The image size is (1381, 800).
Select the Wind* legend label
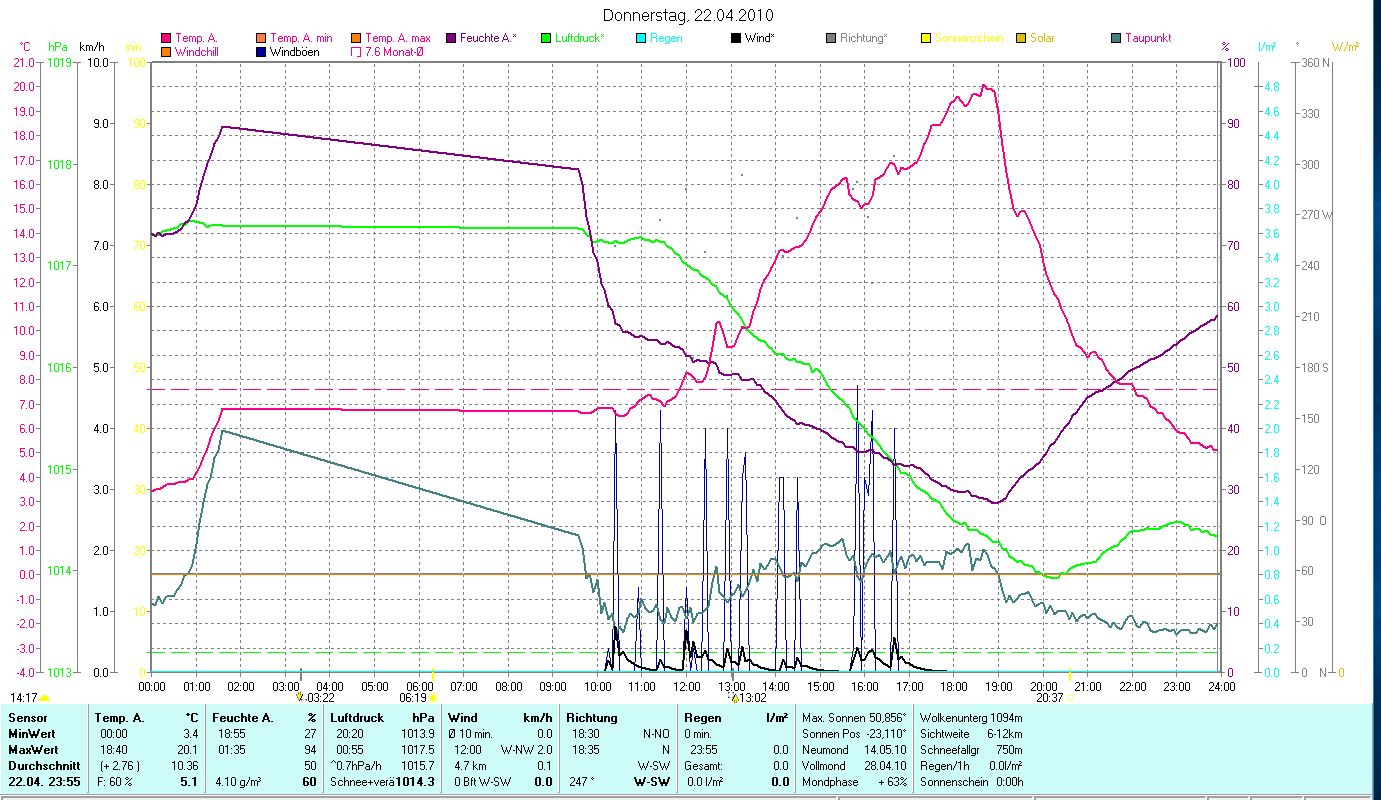[760, 38]
